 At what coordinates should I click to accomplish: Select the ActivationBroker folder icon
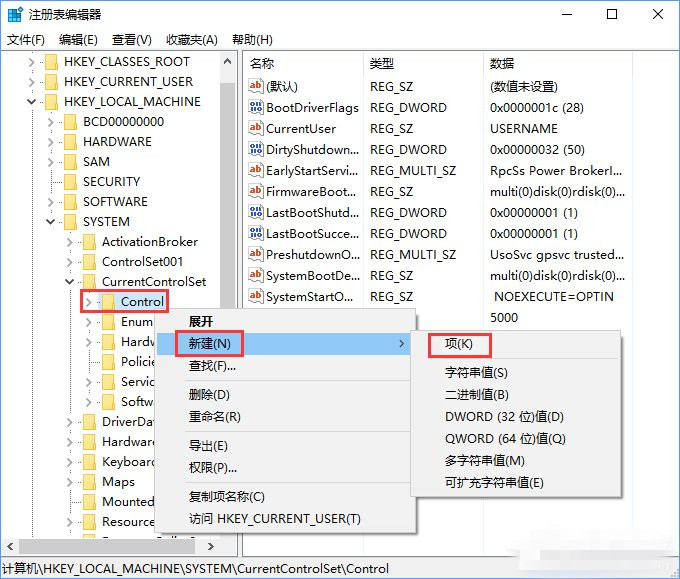pyautogui.click(x=89, y=241)
